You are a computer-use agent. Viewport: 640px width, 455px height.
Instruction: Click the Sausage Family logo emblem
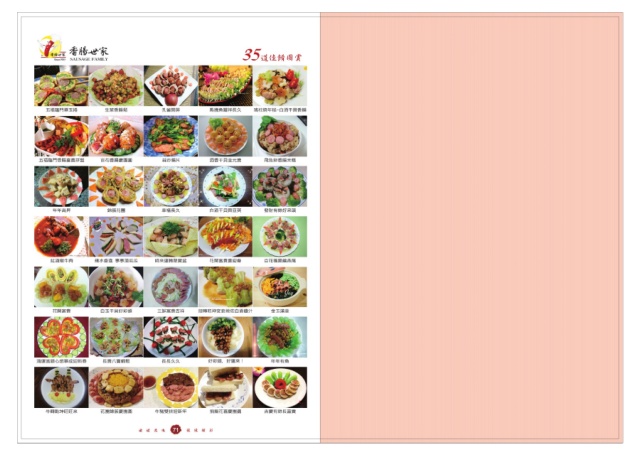(51, 48)
